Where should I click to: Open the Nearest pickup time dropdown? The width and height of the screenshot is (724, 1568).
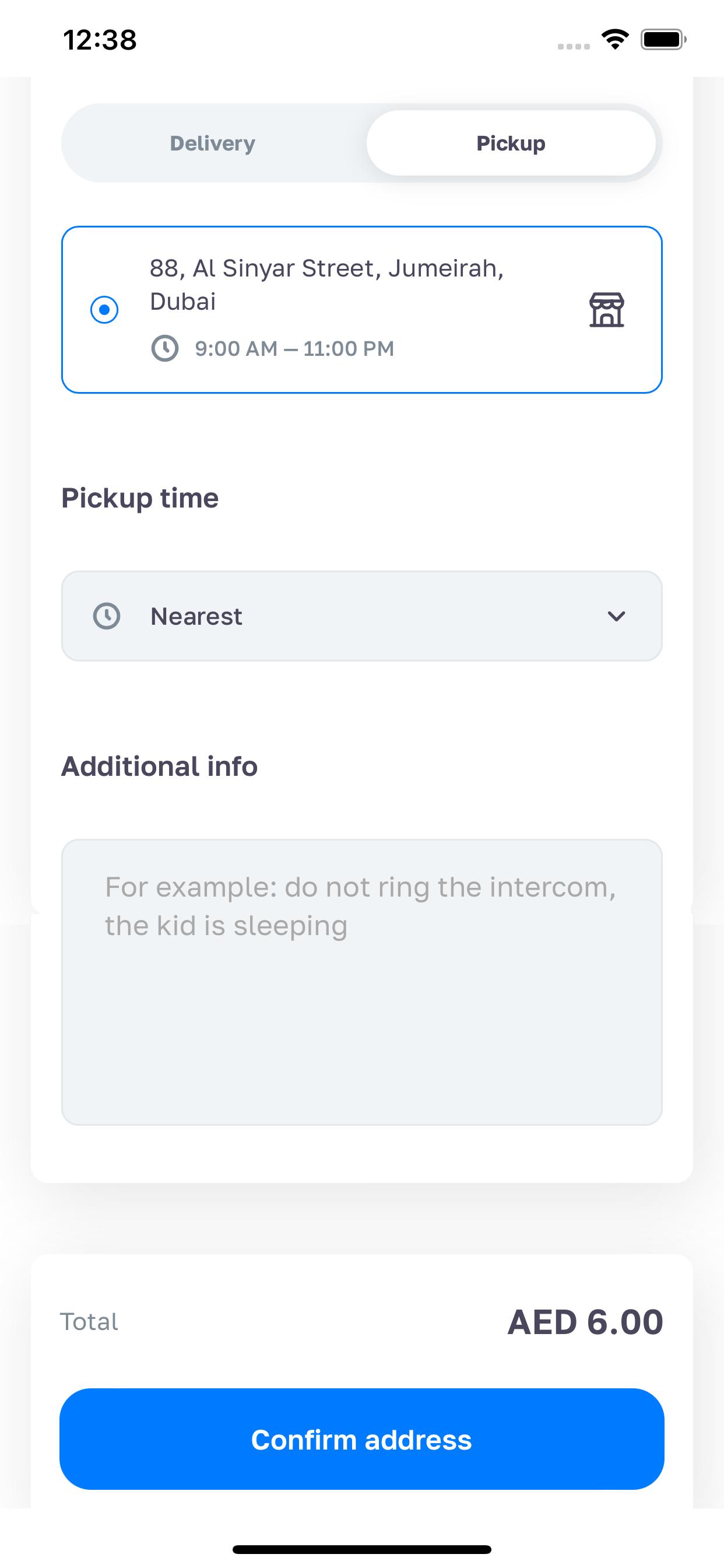coord(362,616)
